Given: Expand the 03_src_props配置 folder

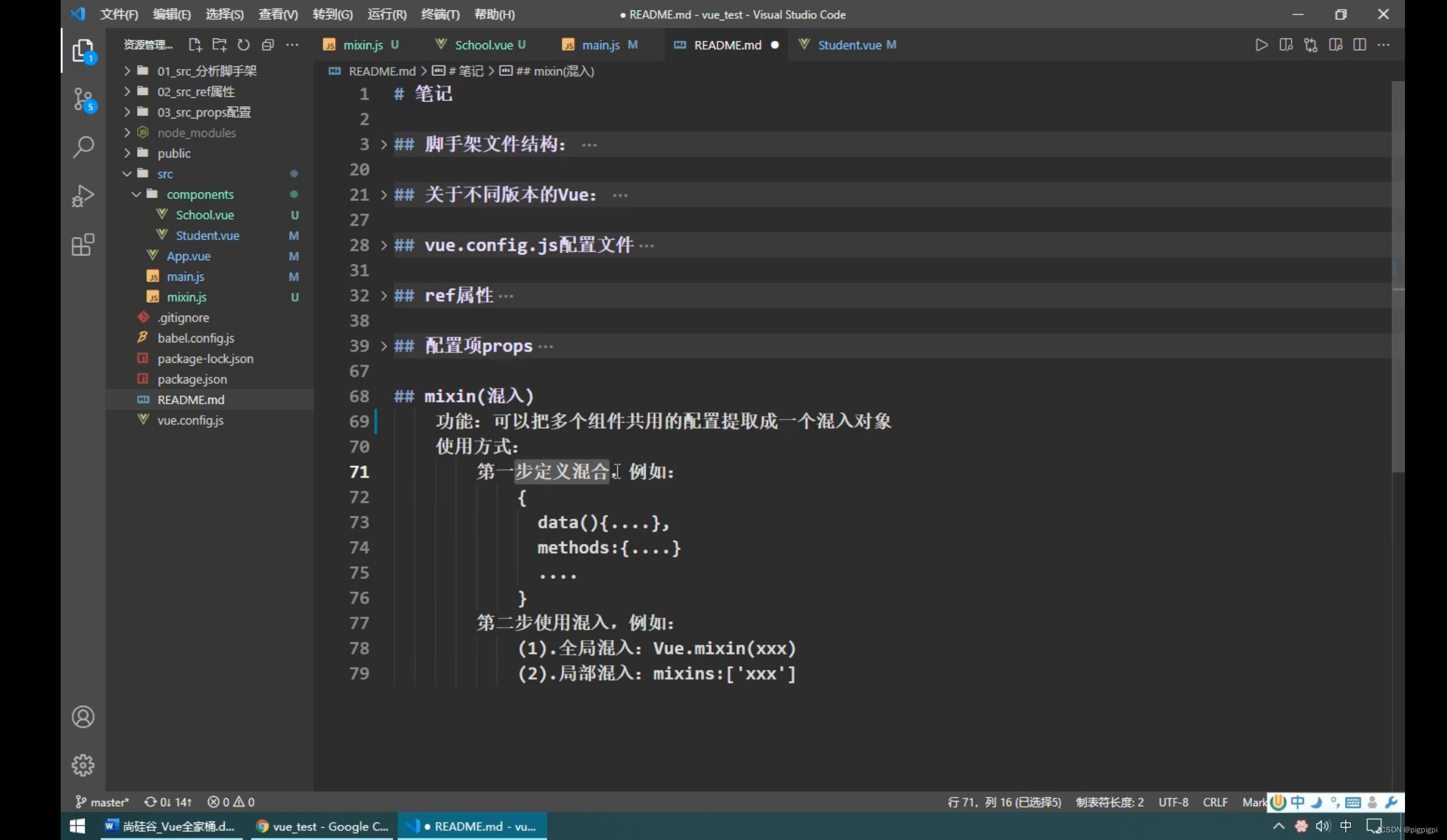Looking at the screenshot, I should [x=127, y=112].
